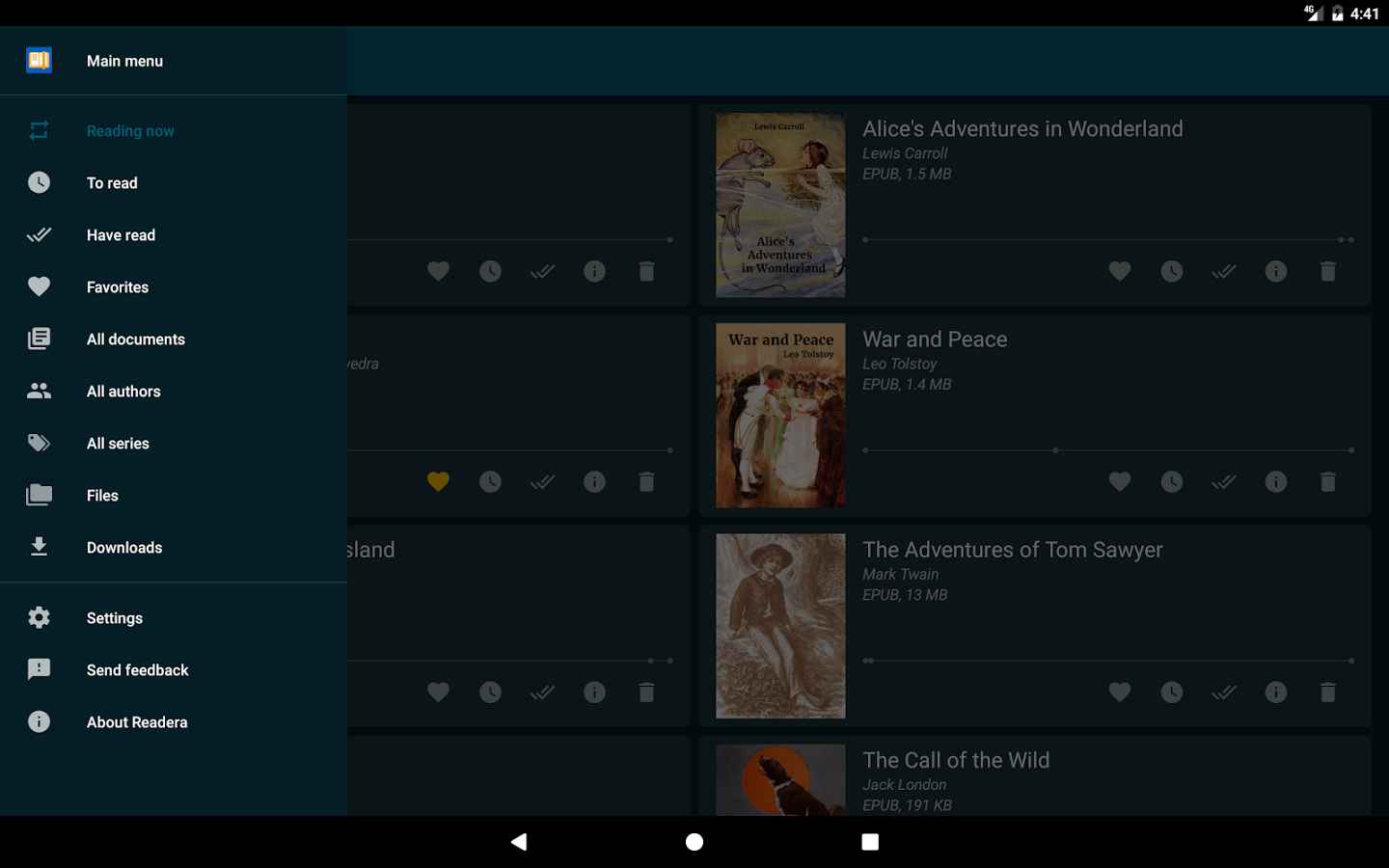Image resolution: width=1389 pixels, height=868 pixels.
Task: Click the people icon for All authors
Action: point(39,391)
